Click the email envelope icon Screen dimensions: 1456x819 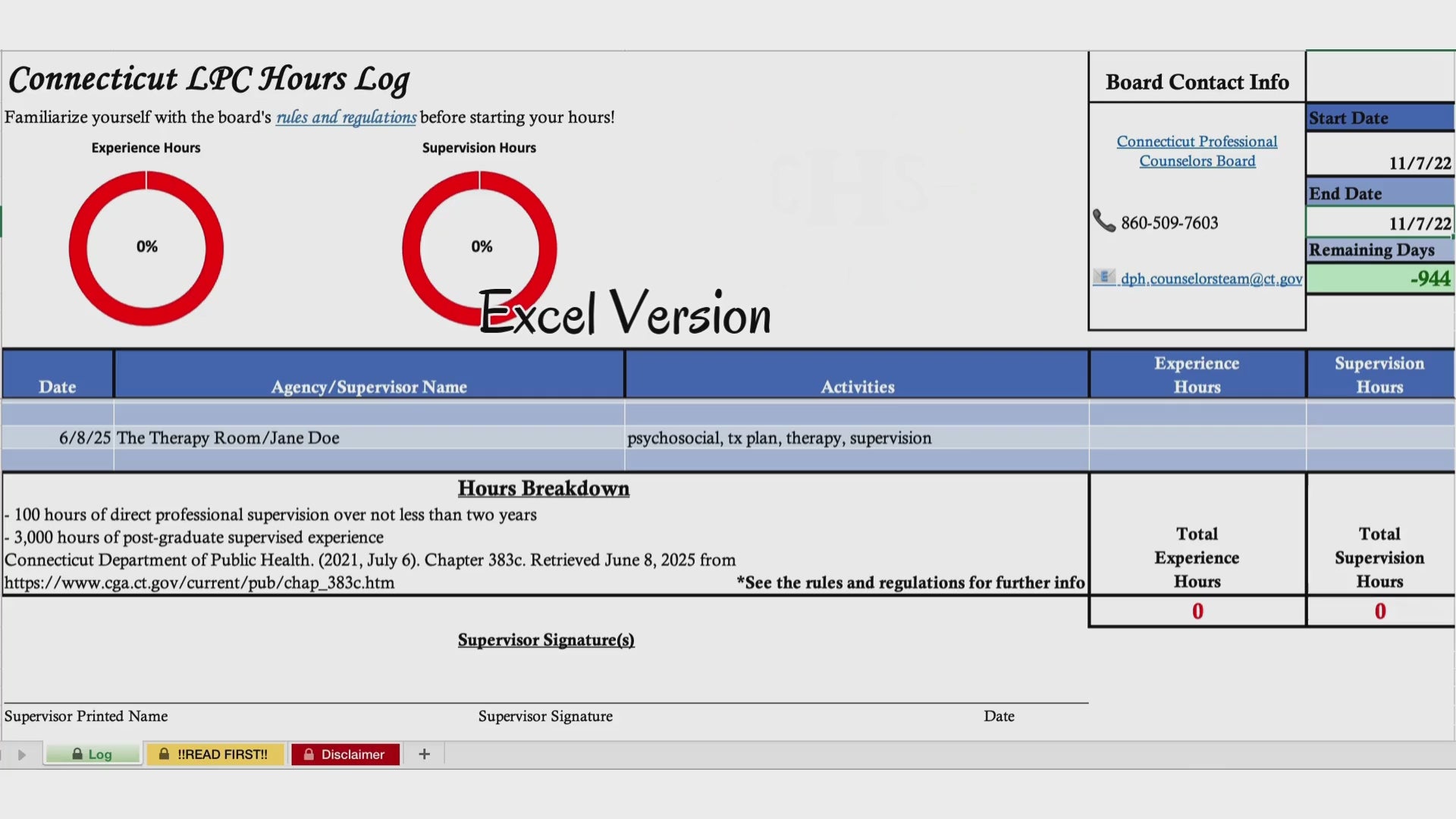(1104, 277)
